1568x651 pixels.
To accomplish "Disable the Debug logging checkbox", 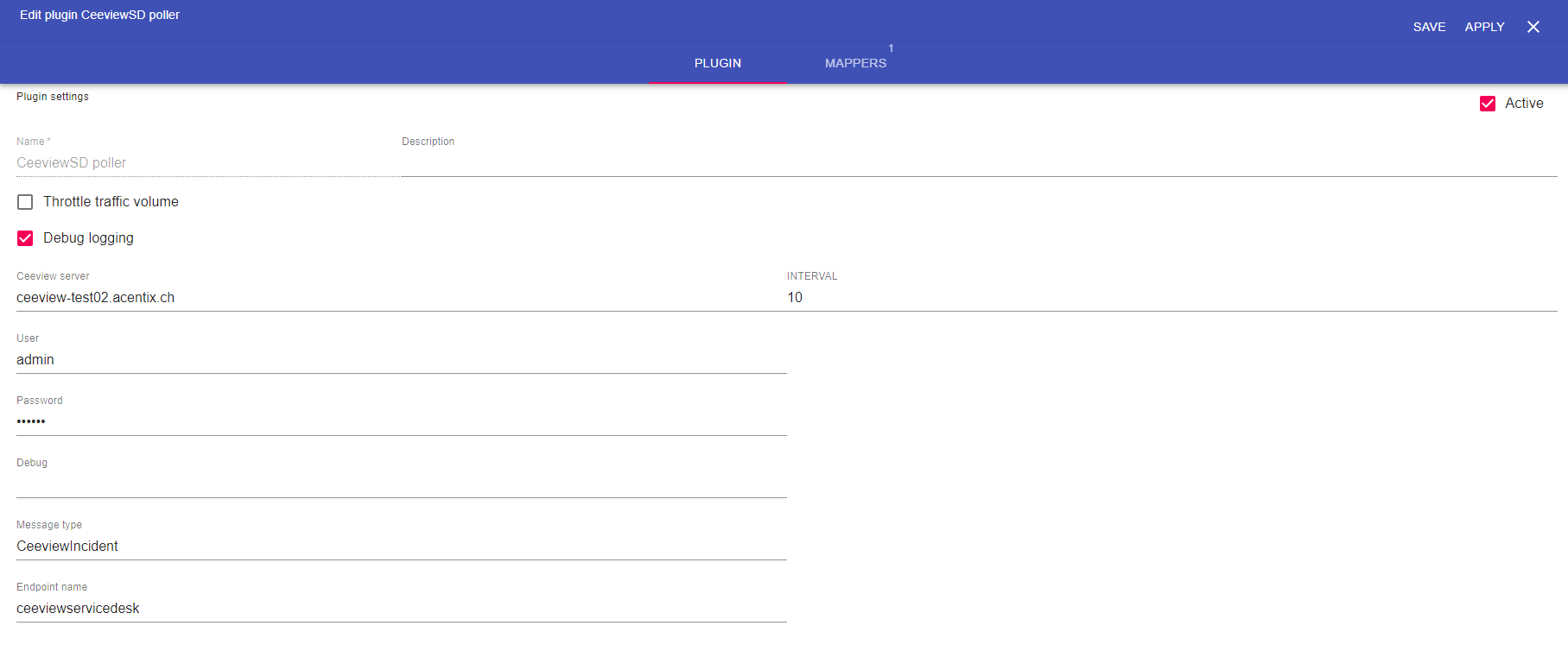I will coord(25,238).
